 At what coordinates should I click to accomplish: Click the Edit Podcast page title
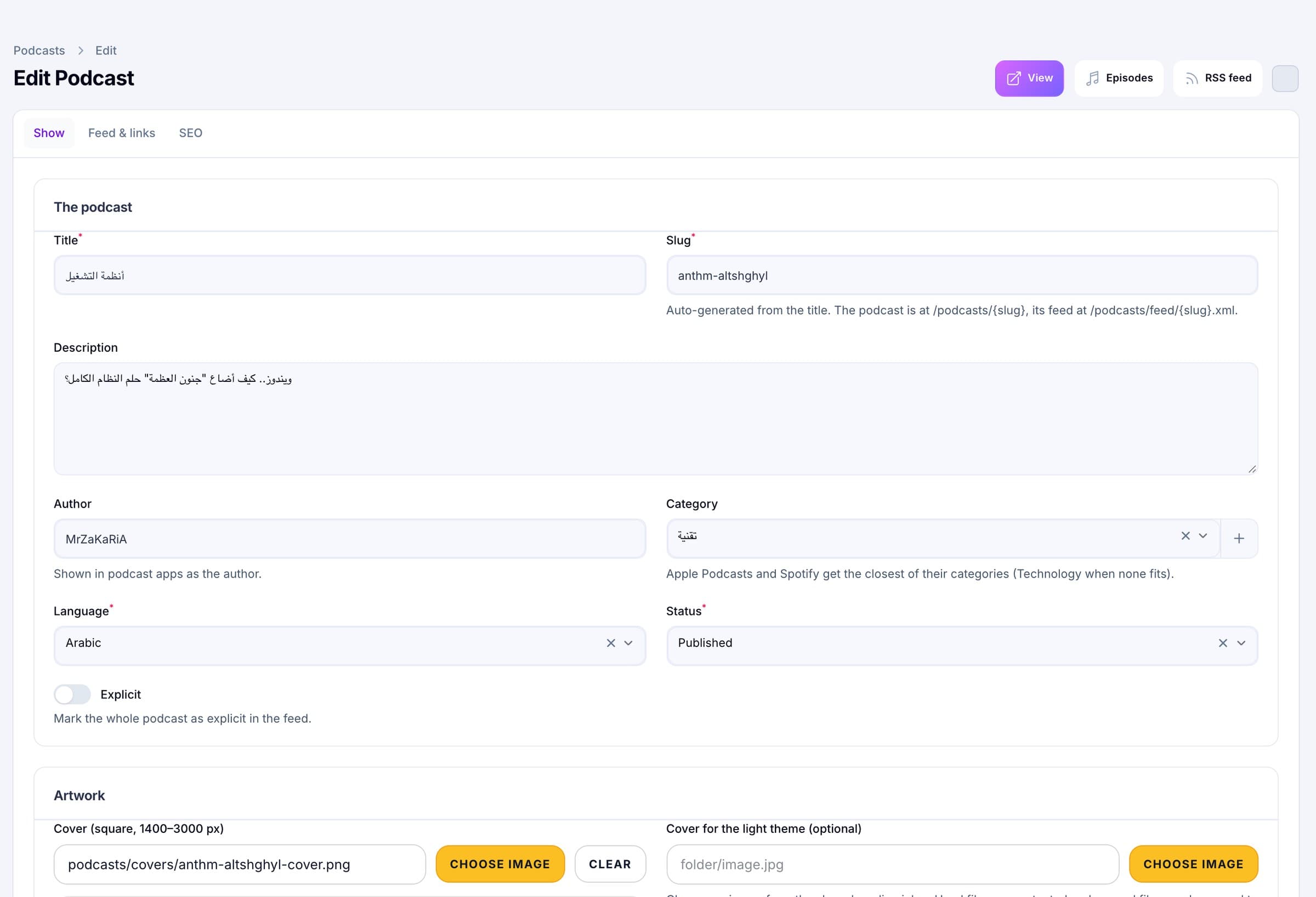point(73,78)
